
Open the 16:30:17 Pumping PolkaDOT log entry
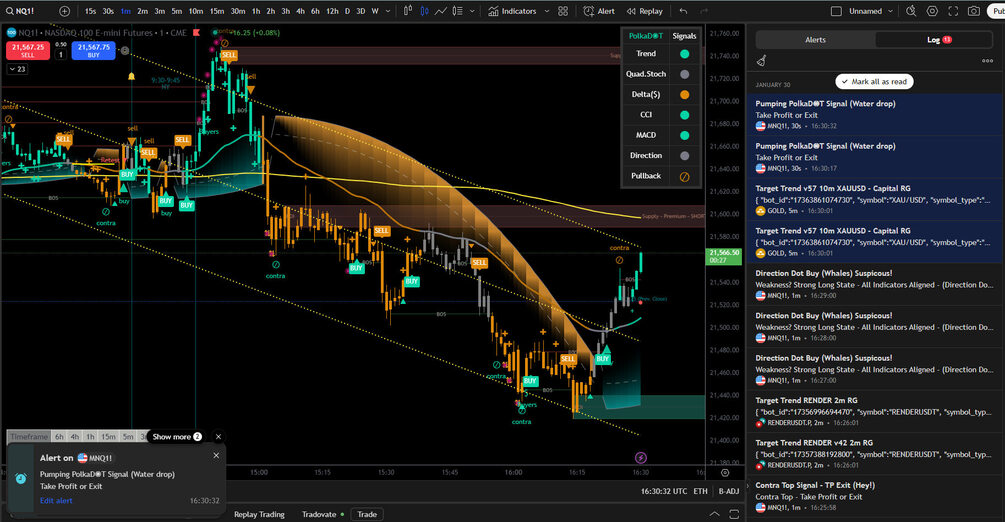tap(875, 156)
